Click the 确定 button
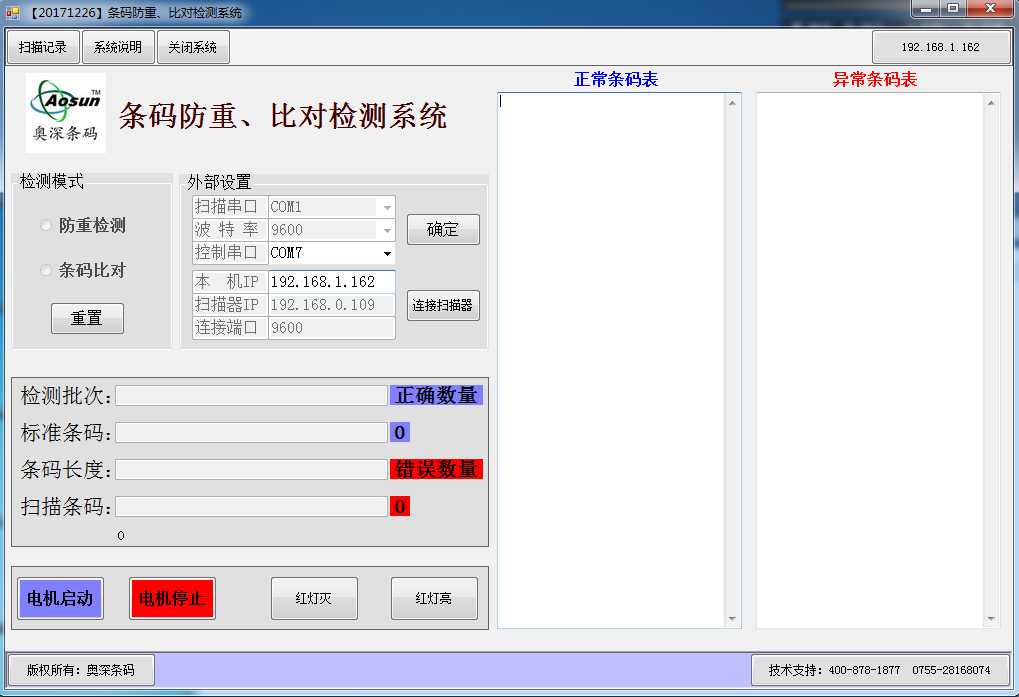Screen dimensions: 1019x697 point(443,230)
